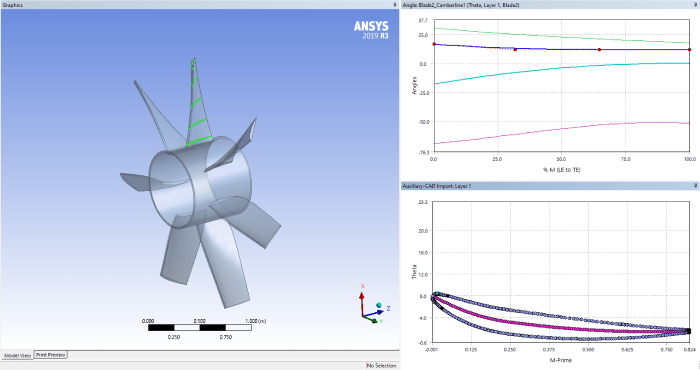Viewport: 700px width, 370px height.
Task: Select the Graphics panel title bar
Action: click(200, 4)
